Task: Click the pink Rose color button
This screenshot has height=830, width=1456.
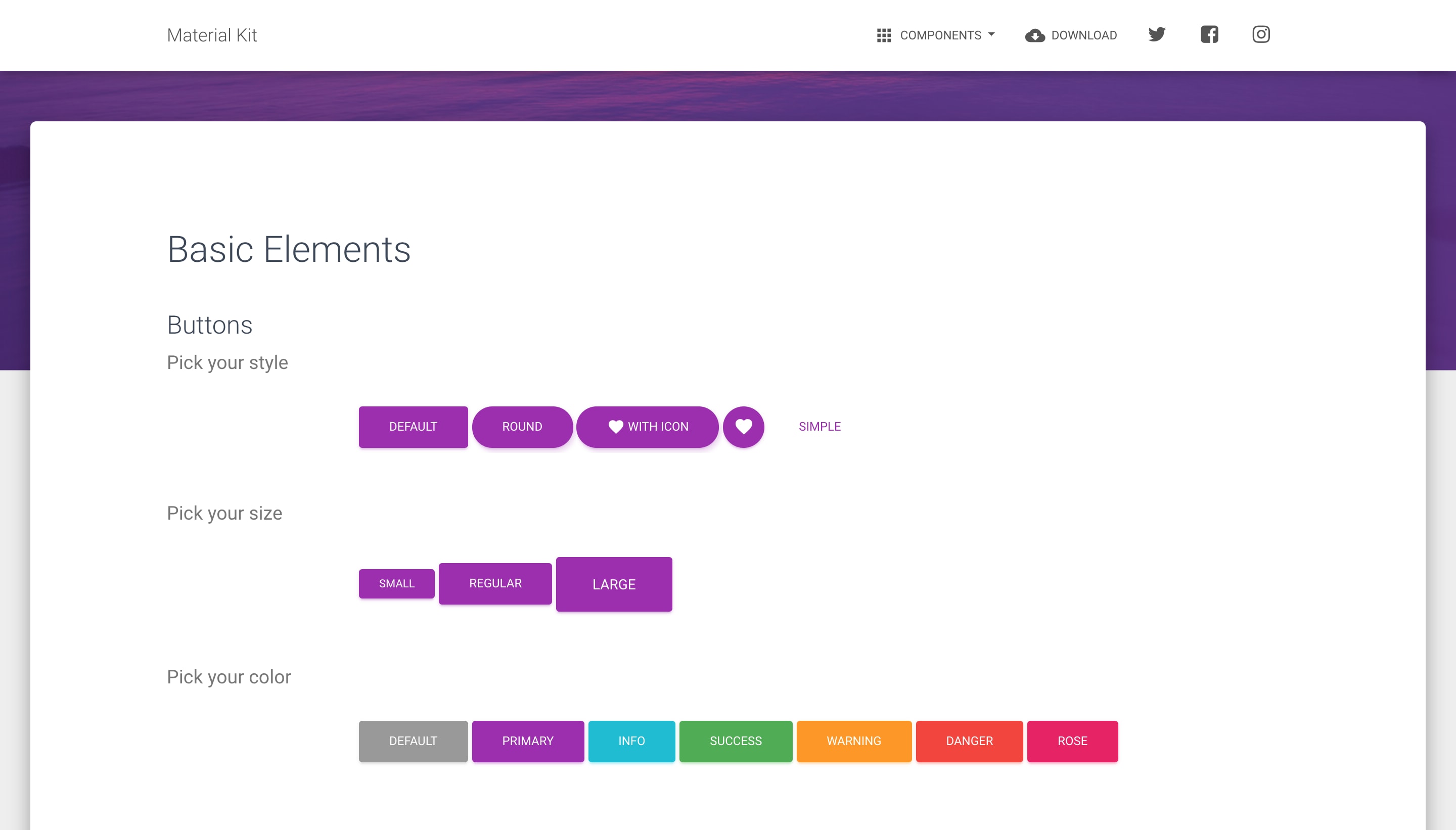Action: point(1072,741)
